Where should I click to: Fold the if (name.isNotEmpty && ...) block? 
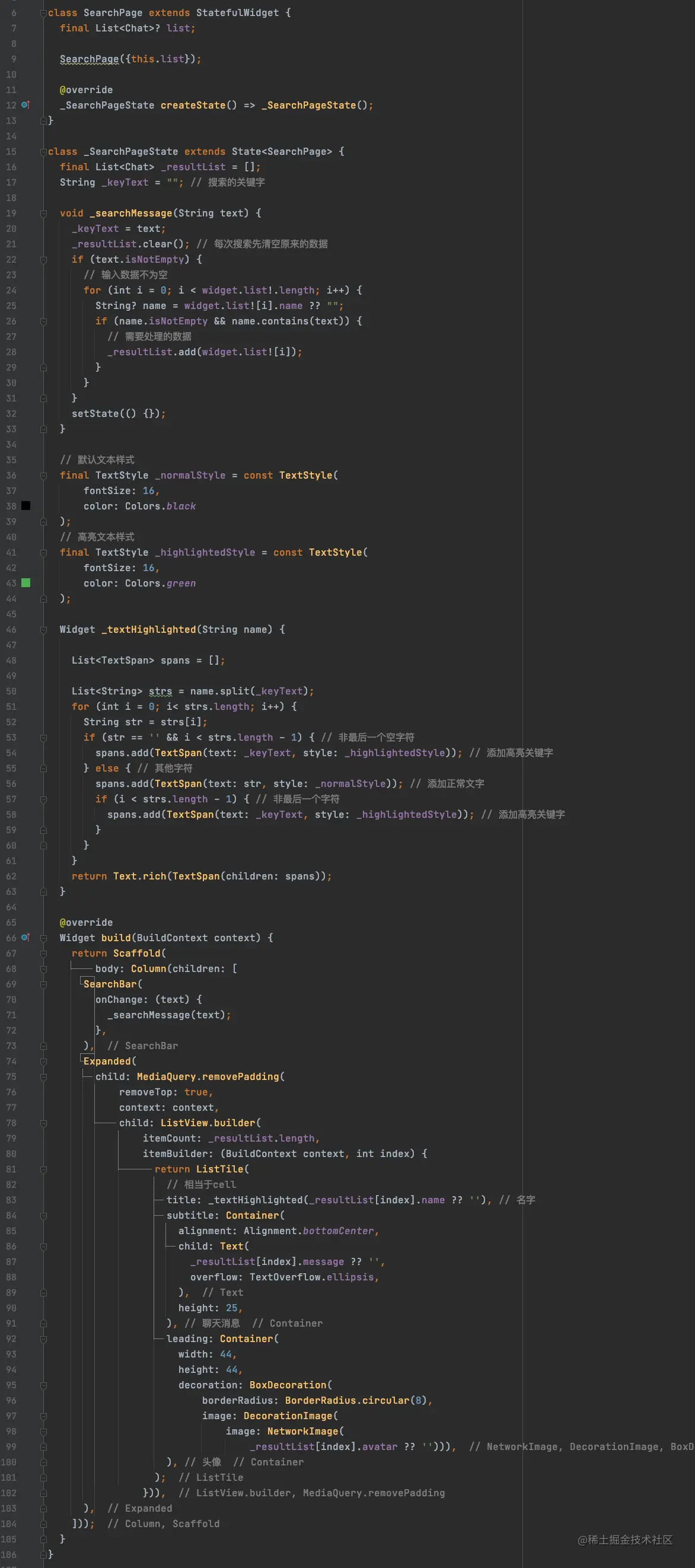click(43, 321)
